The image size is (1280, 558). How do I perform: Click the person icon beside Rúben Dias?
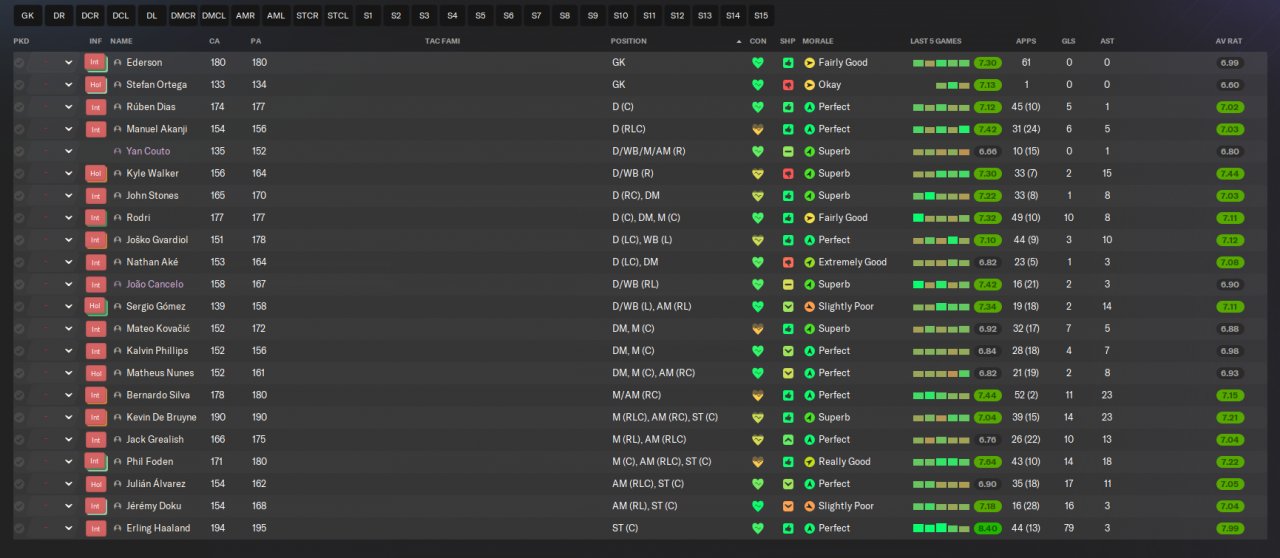(117, 107)
